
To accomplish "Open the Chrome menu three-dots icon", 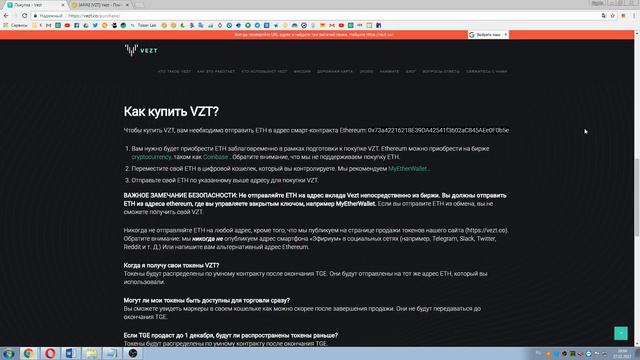I will click(634, 16).
